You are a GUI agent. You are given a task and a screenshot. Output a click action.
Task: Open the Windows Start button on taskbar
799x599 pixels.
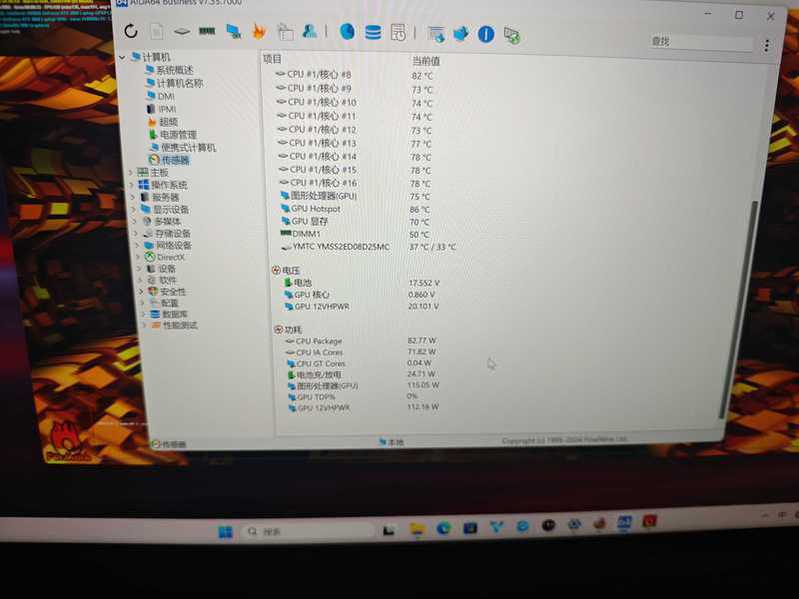pyautogui.click(x=225, y=532)
